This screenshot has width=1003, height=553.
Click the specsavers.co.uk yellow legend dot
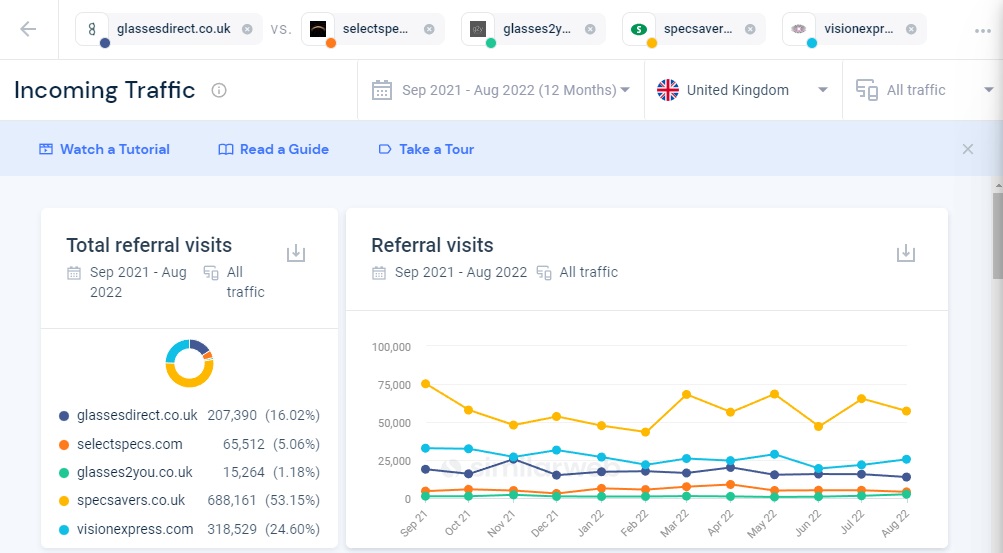click(x=64, y=501)
